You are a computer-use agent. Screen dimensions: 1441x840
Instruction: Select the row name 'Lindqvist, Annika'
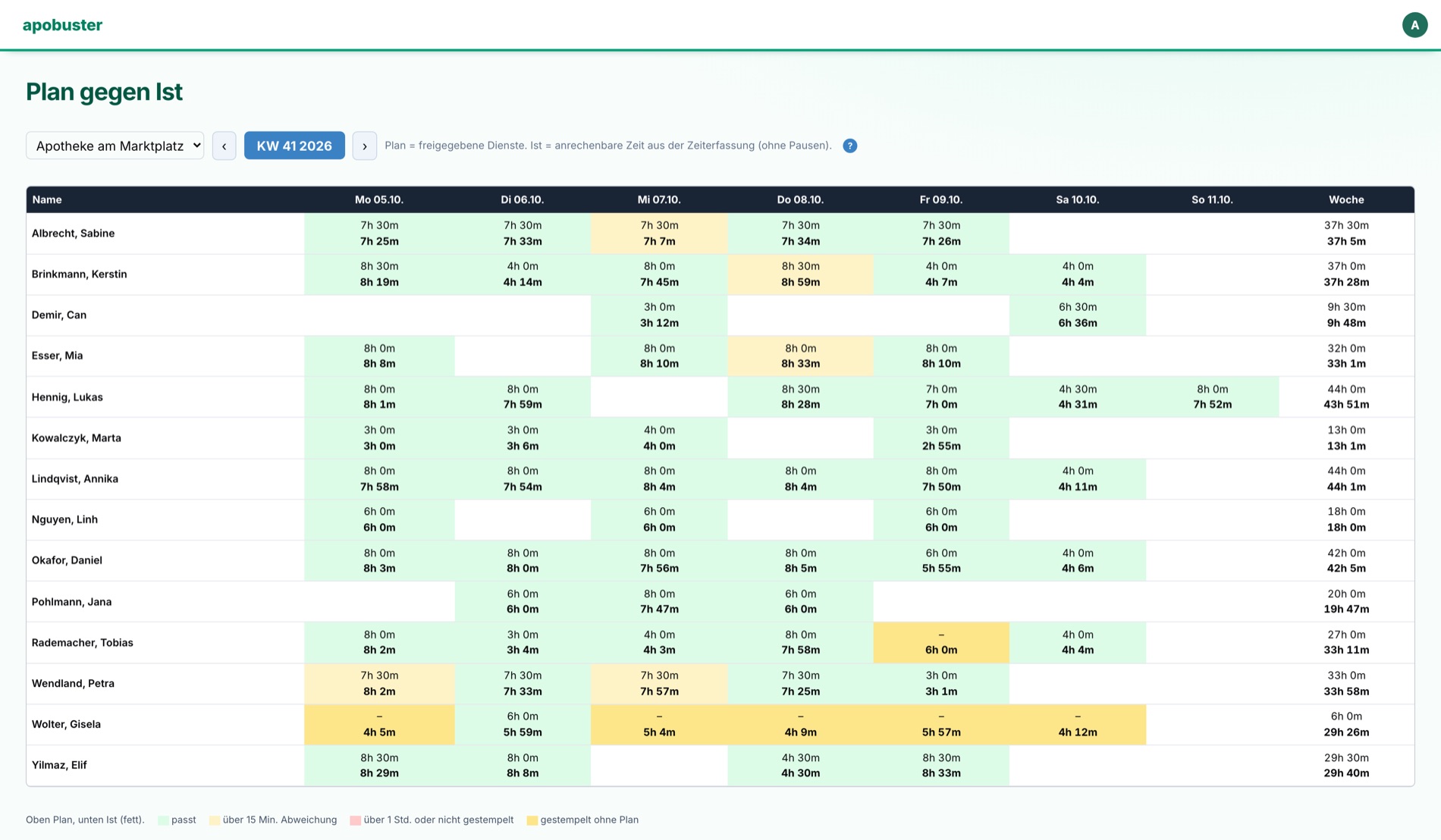click(x=74, y=479)
